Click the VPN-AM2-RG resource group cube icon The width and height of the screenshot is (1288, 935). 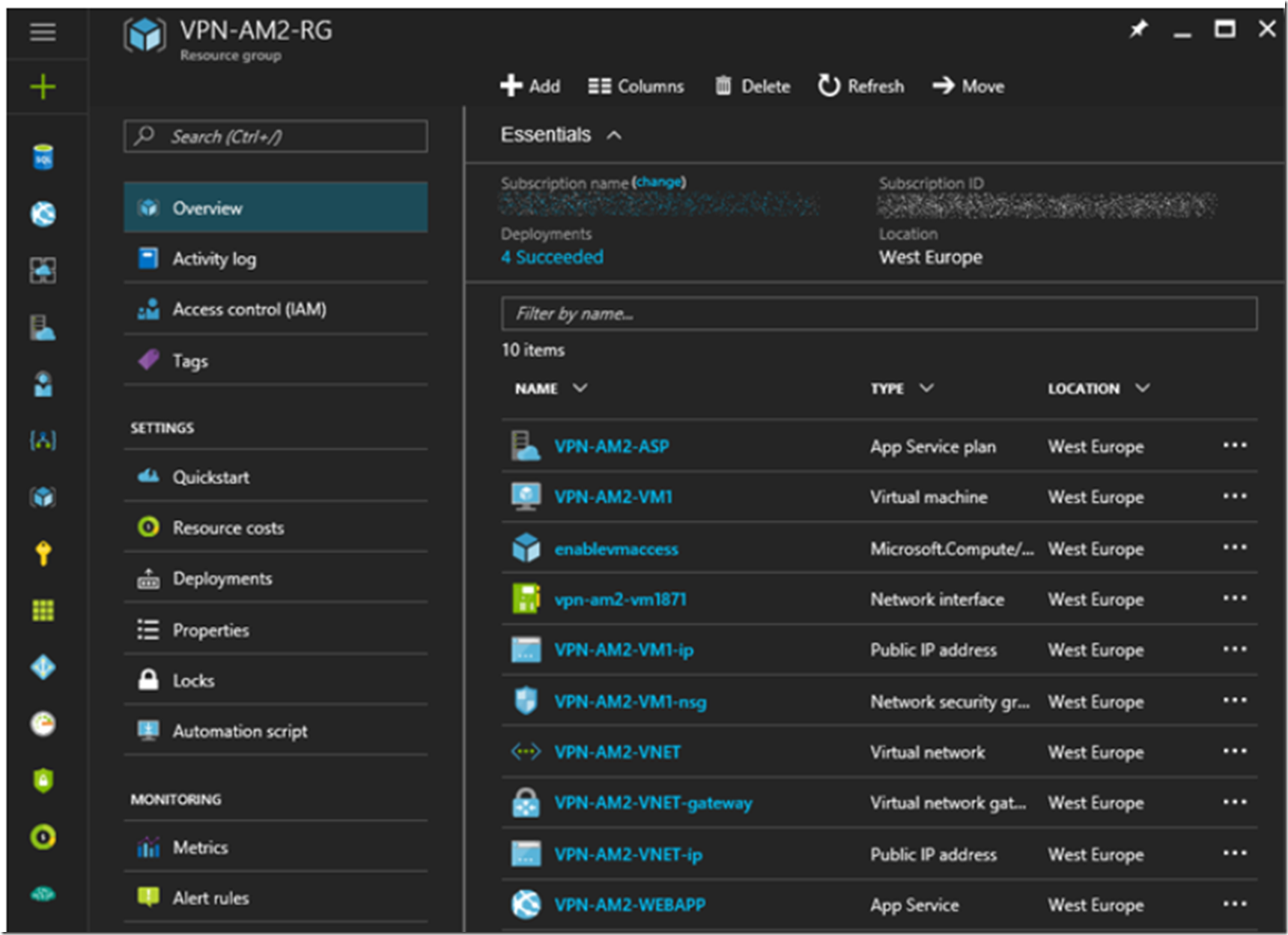pos(145,35)
